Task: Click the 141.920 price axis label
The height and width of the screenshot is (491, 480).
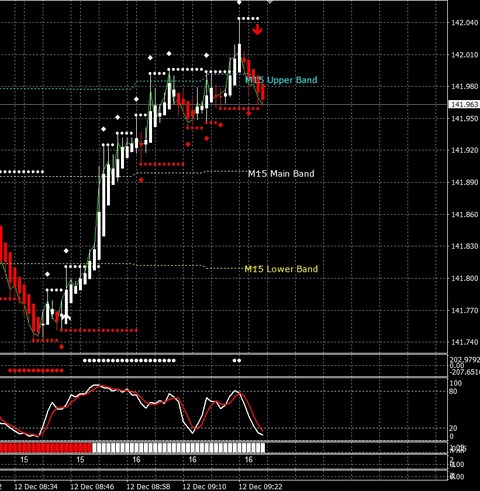Action: point(465,150)
